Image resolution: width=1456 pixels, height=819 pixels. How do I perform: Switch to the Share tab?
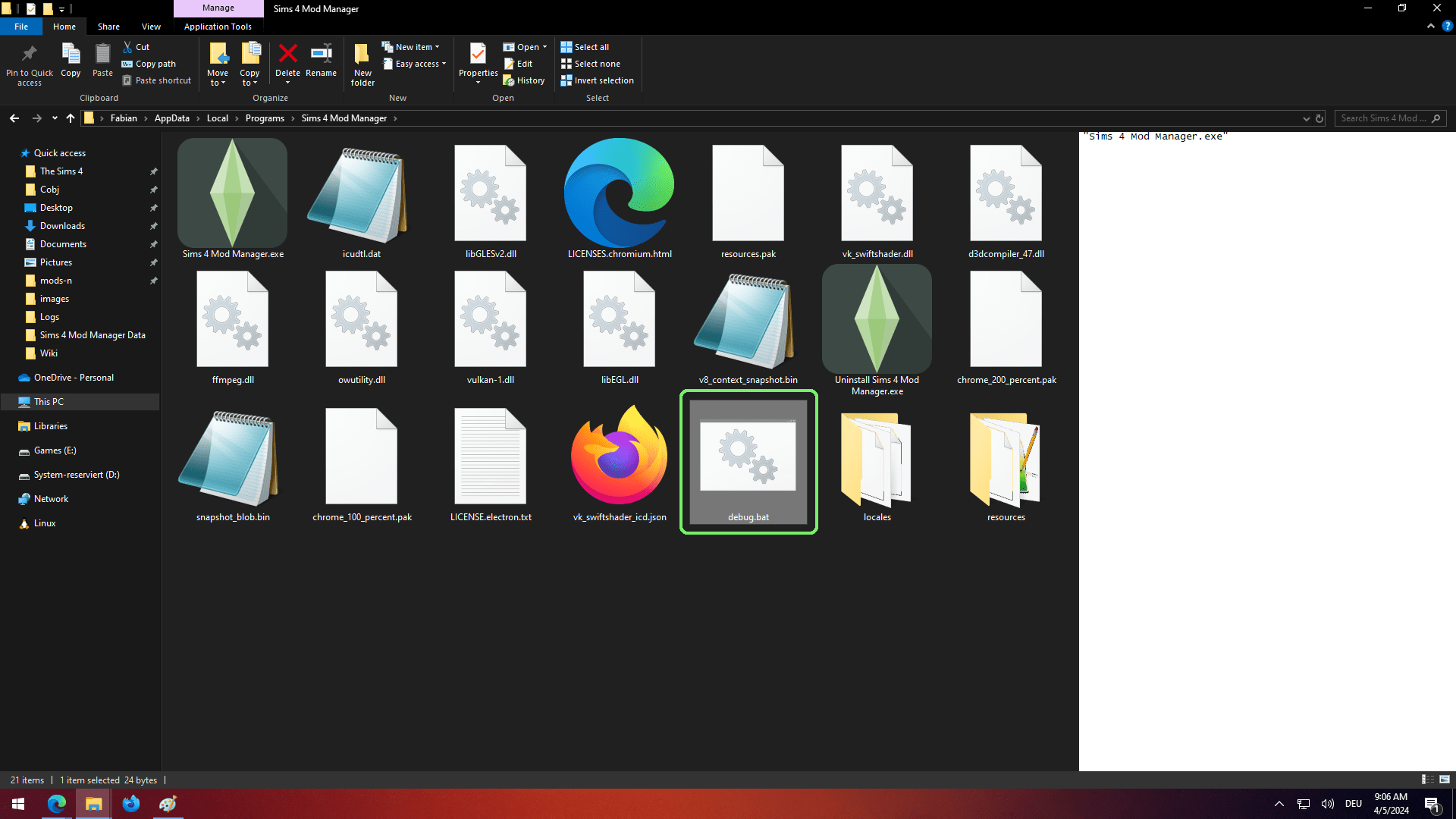click(x=108, y=27)
